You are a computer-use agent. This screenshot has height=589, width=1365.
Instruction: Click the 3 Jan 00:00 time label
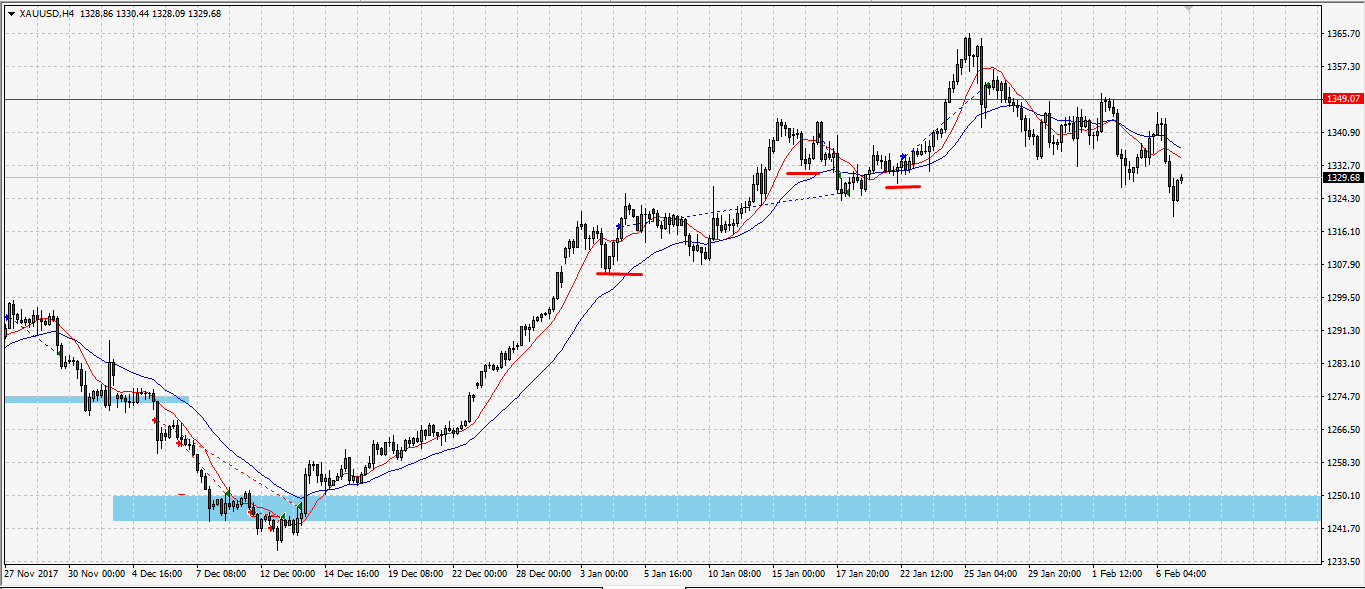pyautogui.click(x=606, y=574)
